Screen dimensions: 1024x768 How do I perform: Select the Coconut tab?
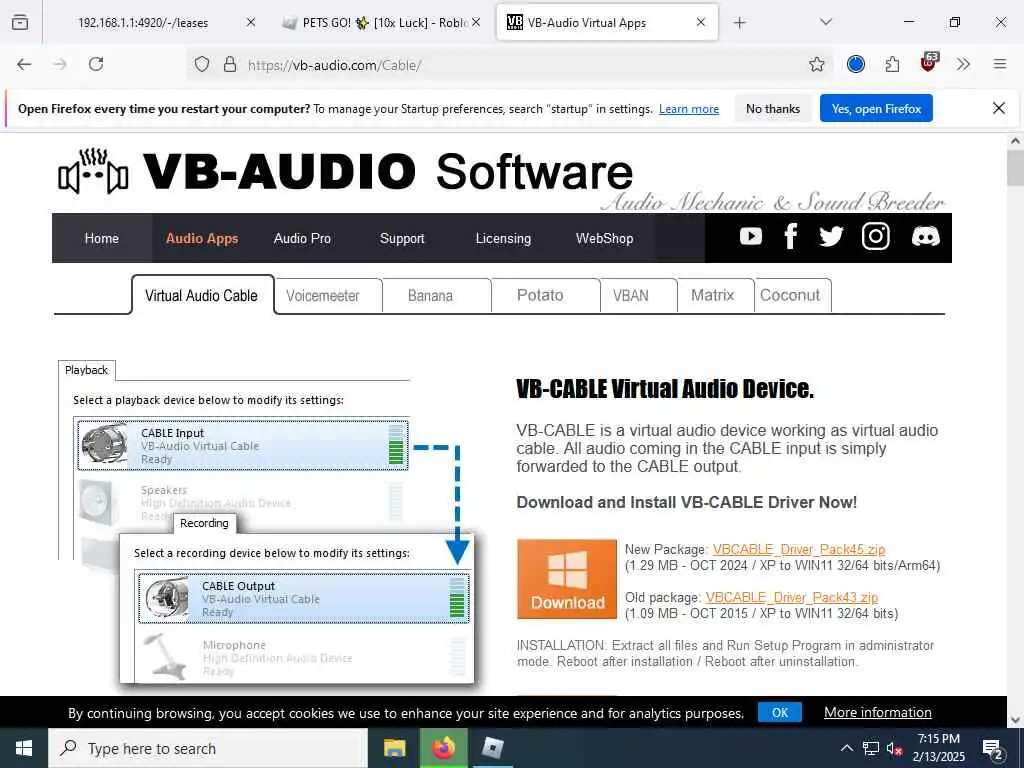(x=790, y=296)
